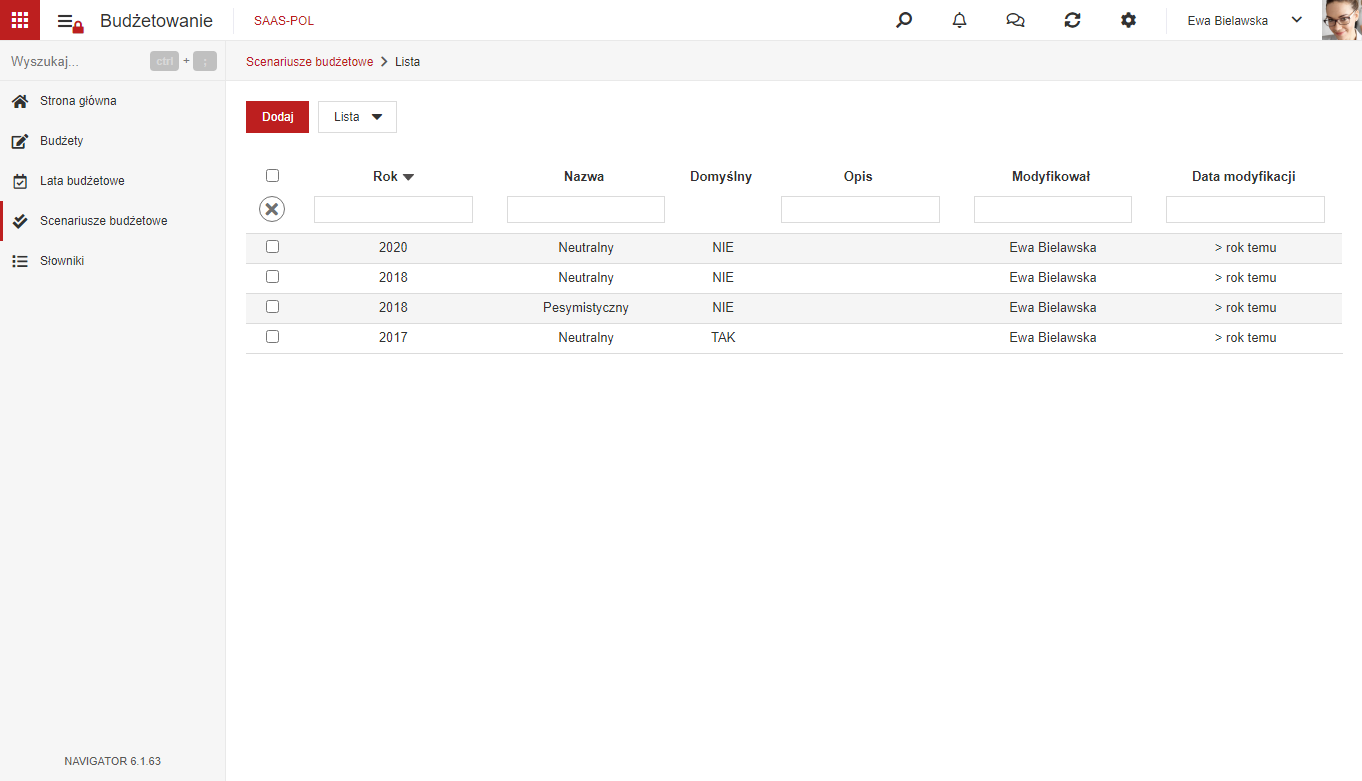The width and height of the screenshot is (1362, 781).
Task: Click the red Dodaj button
Action: pyautogui.click(x=277, y=117)
